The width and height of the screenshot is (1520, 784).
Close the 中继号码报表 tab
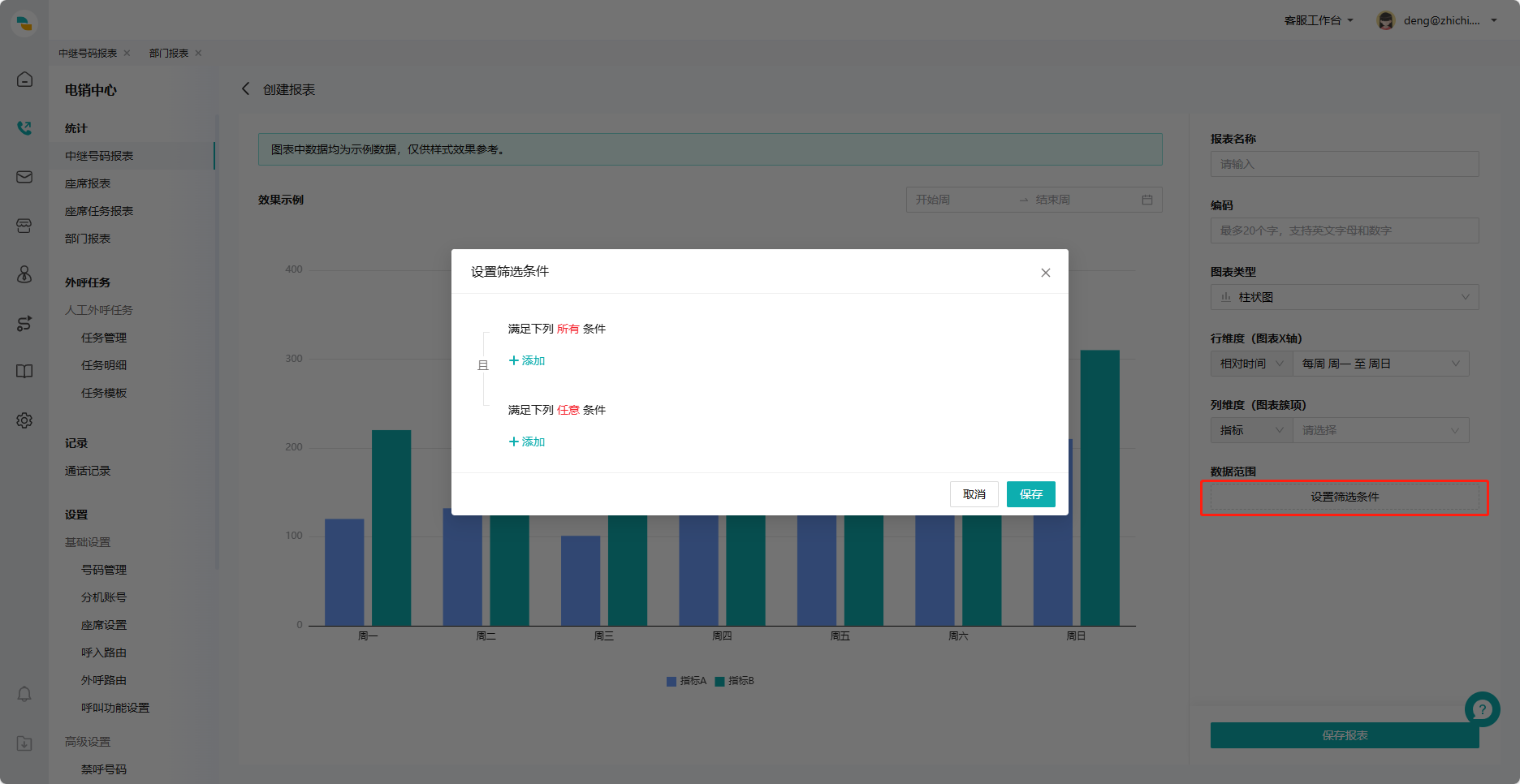127,53
